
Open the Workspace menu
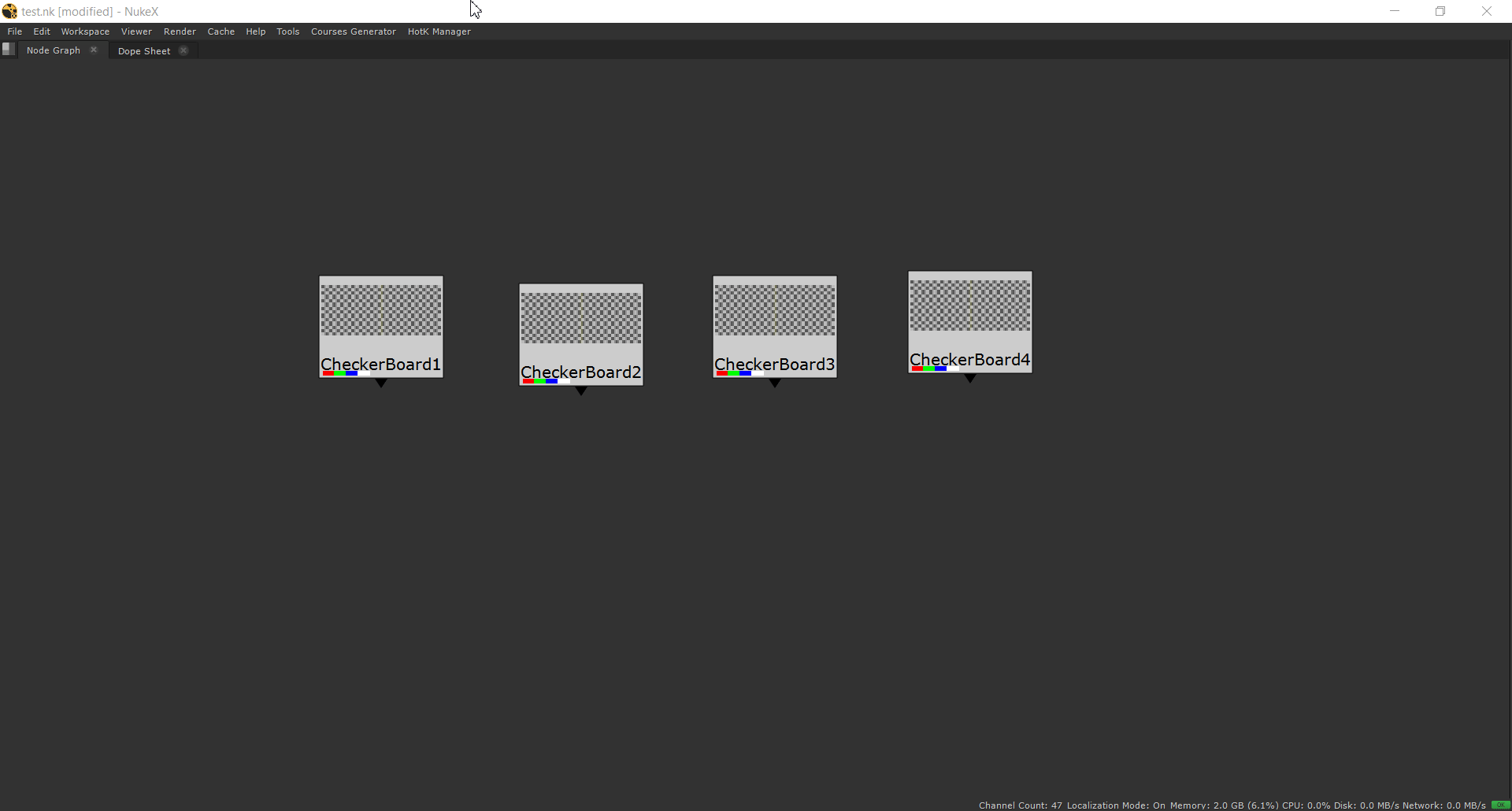click(x=84, y=31)
